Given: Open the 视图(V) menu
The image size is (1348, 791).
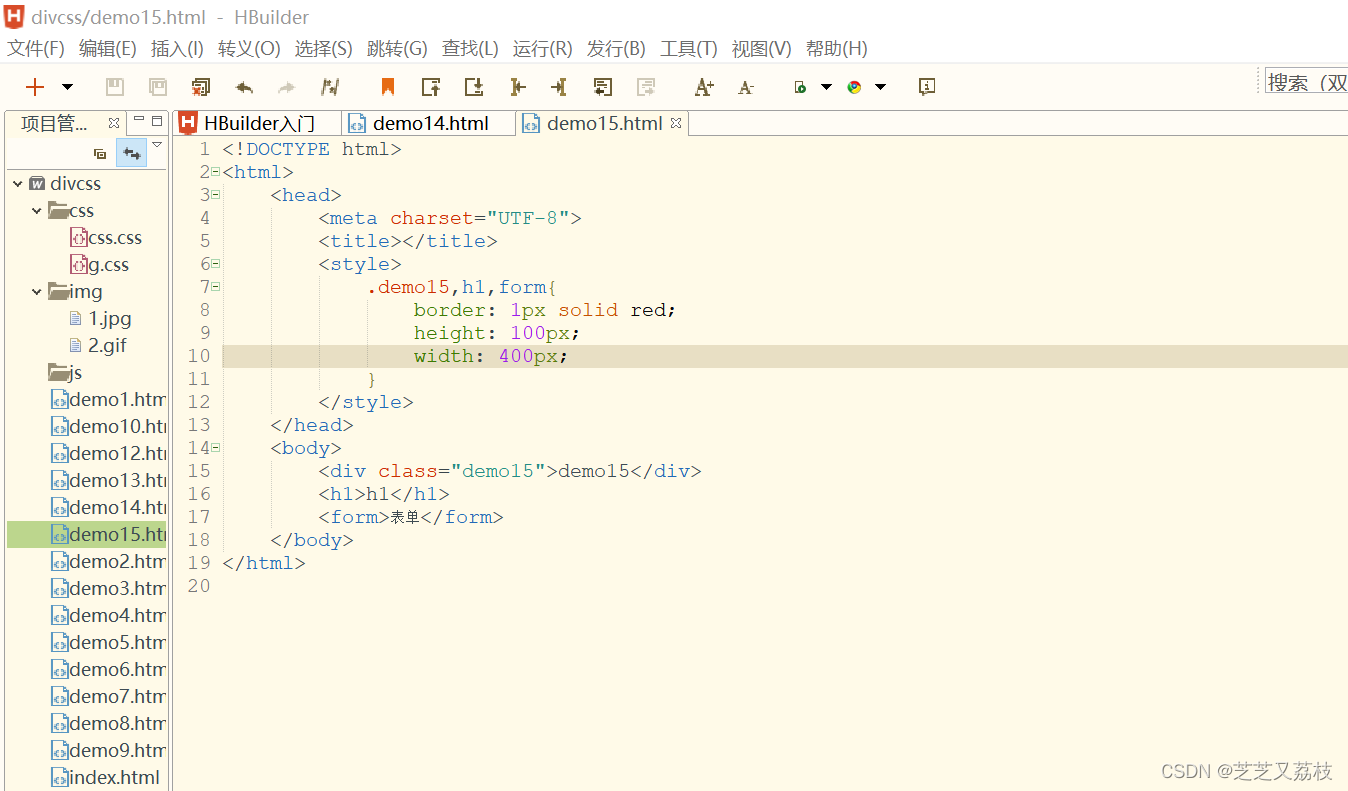Looking at the screenshot, I should pyautogui.click(x=762, y=48).
